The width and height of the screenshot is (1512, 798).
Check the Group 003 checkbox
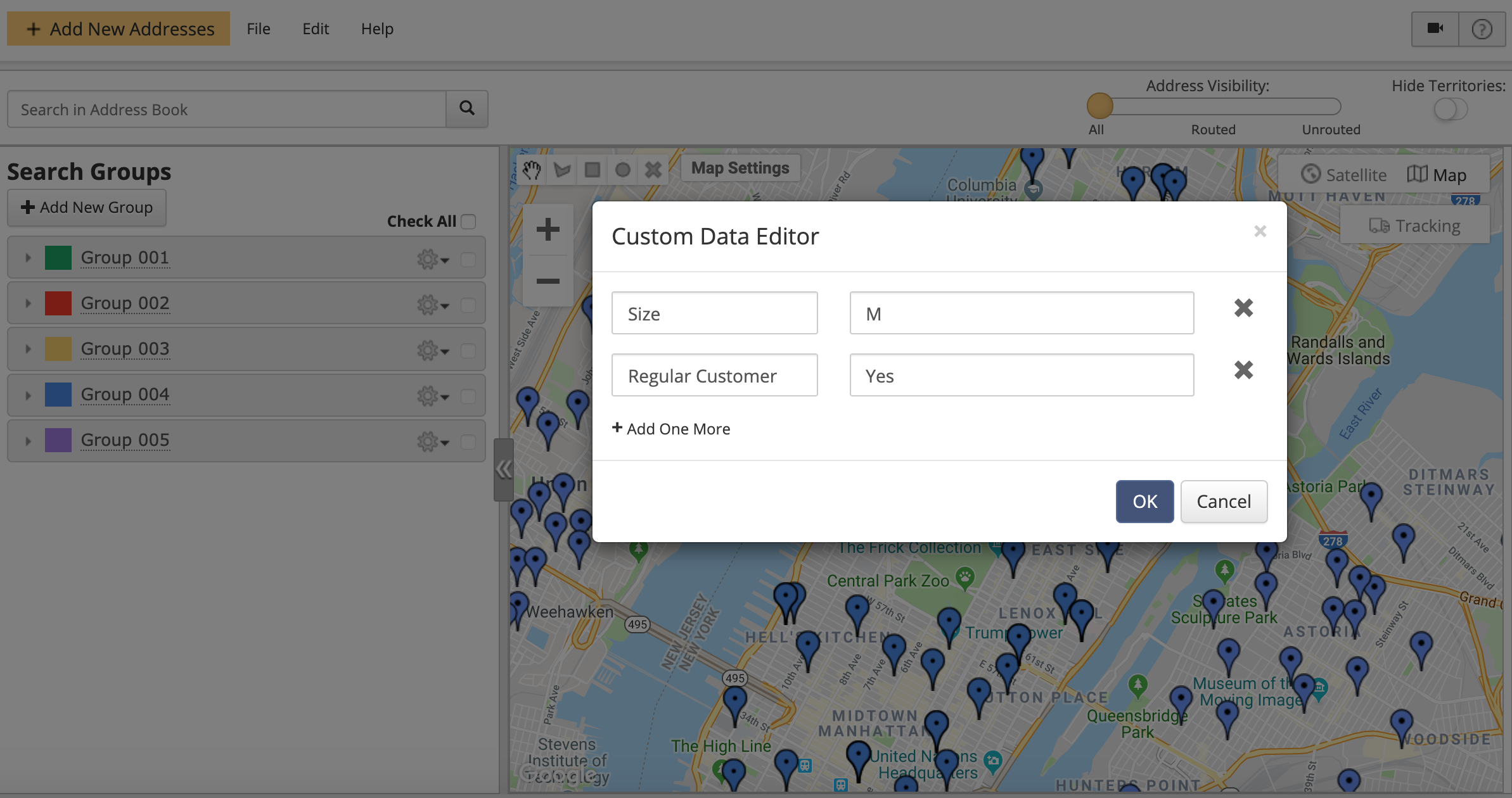click(x=468, y=350)
